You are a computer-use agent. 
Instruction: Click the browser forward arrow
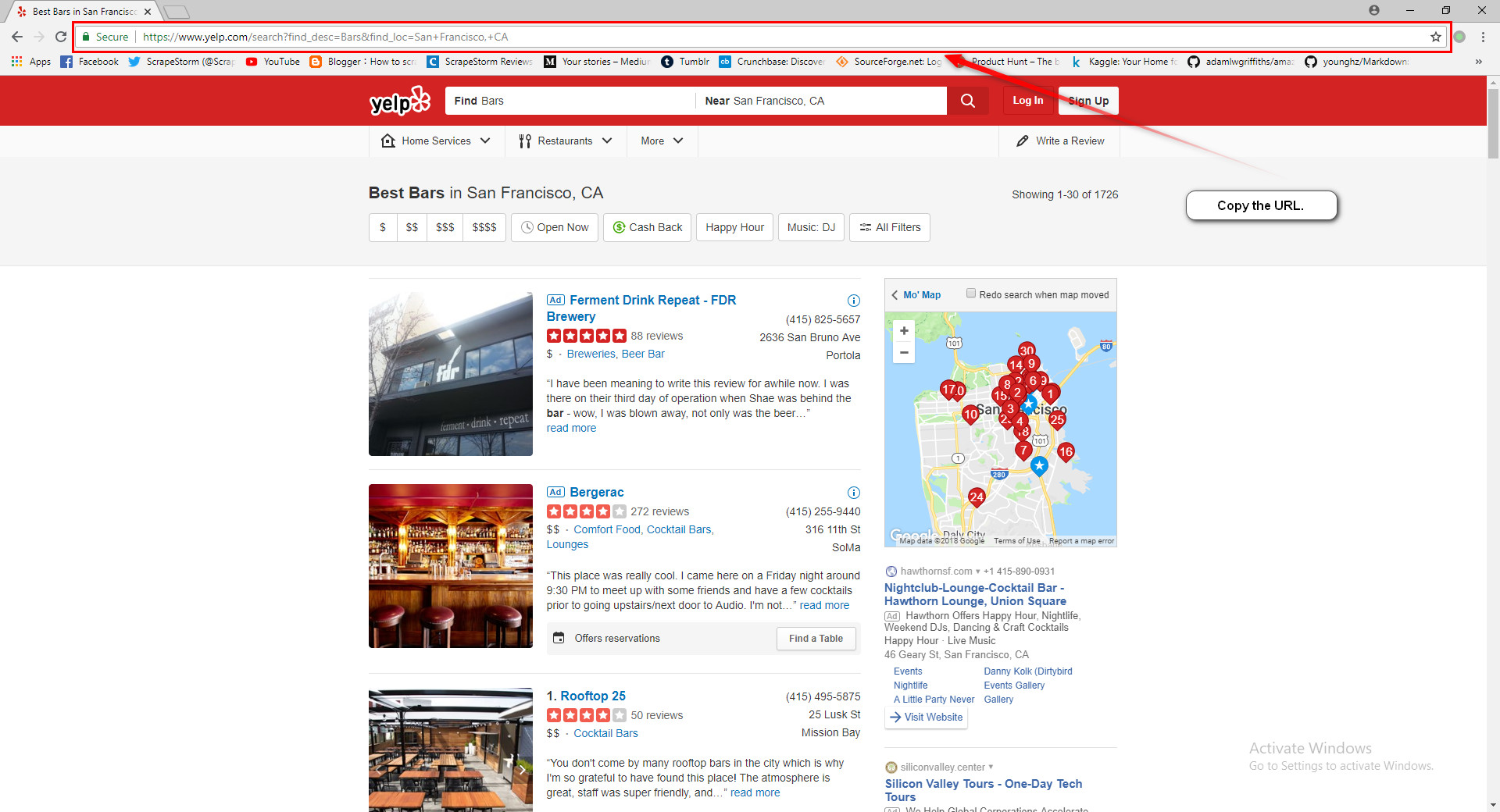tap(39, 37)
